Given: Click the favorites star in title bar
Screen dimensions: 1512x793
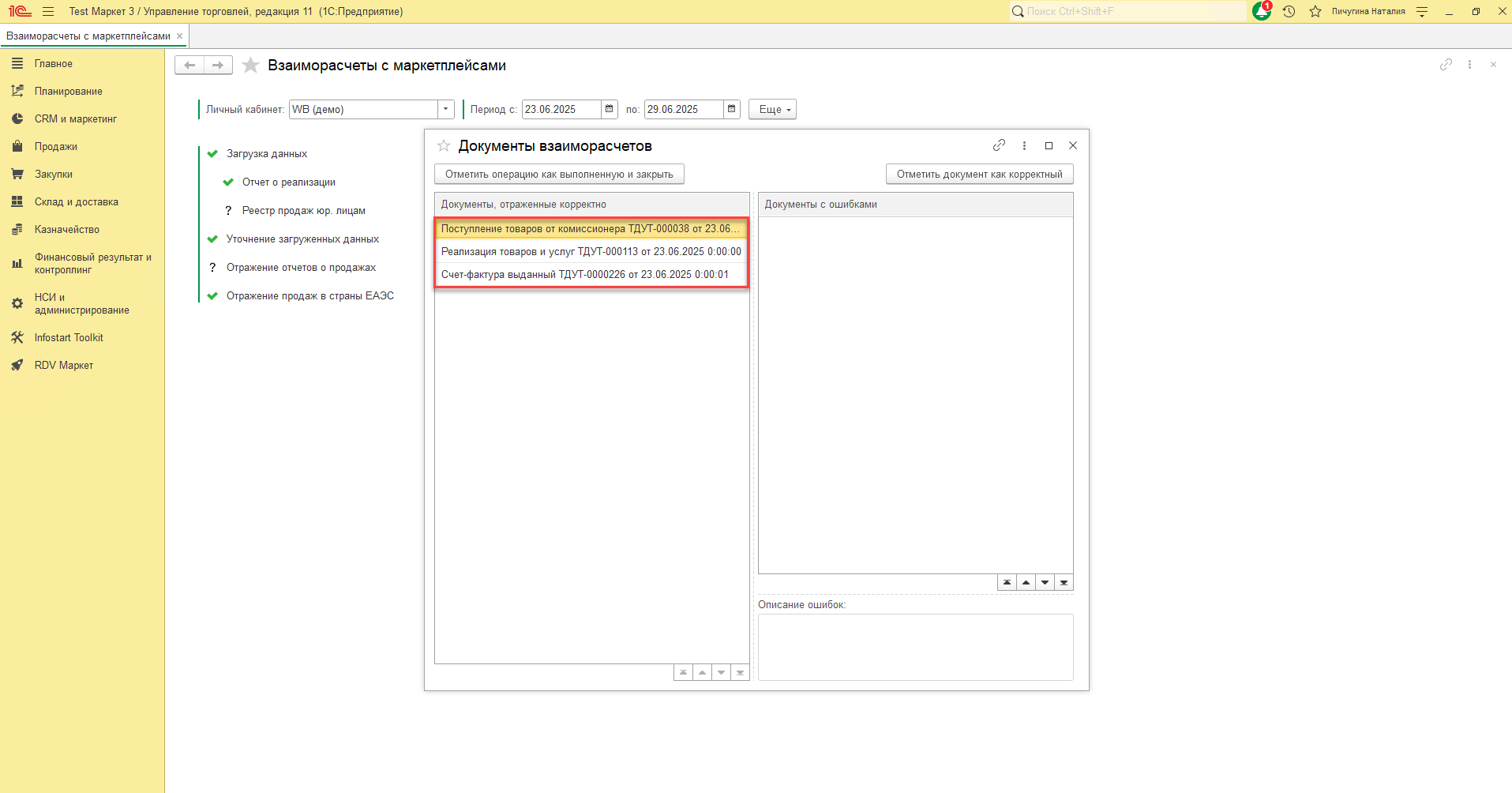Looking at the screenshot, I should (x=1315, y=12).
